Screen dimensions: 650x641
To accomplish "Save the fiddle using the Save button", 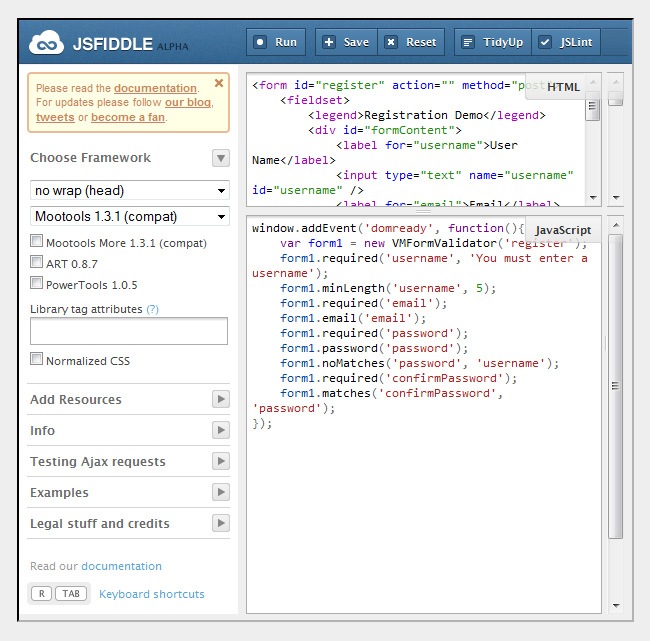I will pyautogui.click(x=344, y=42).
